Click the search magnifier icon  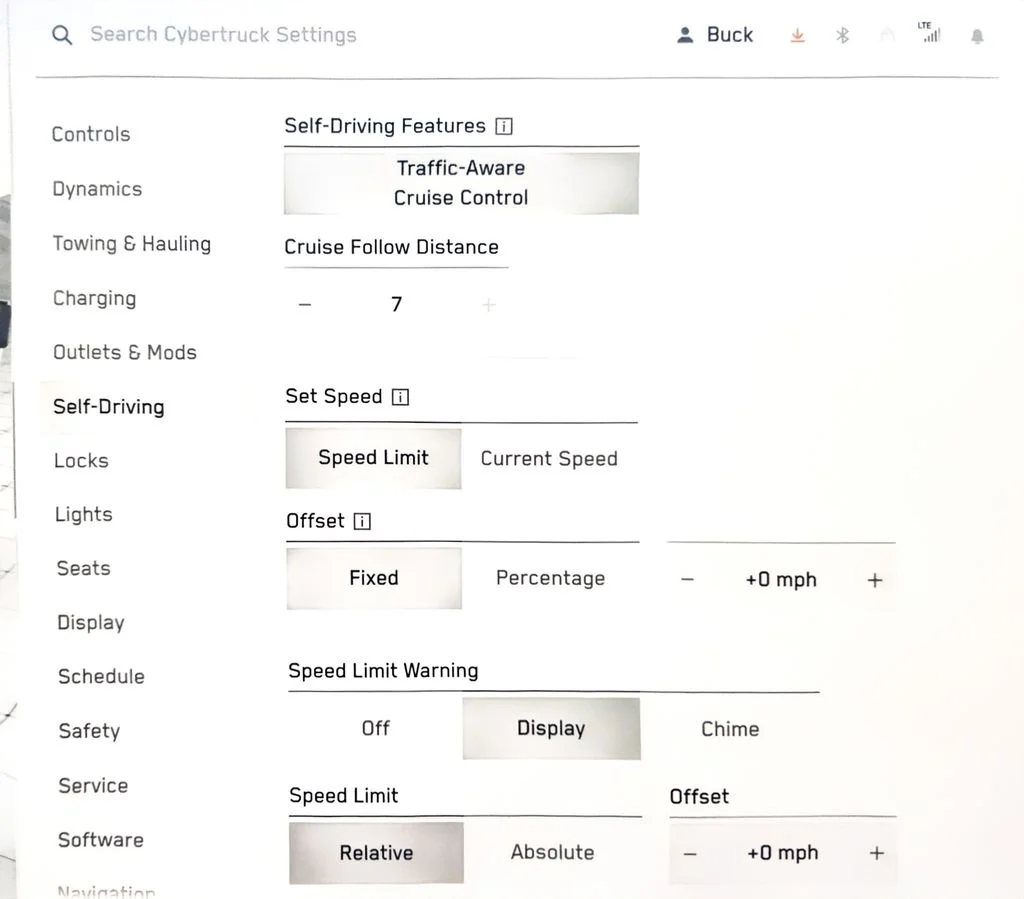click(62, 35)
